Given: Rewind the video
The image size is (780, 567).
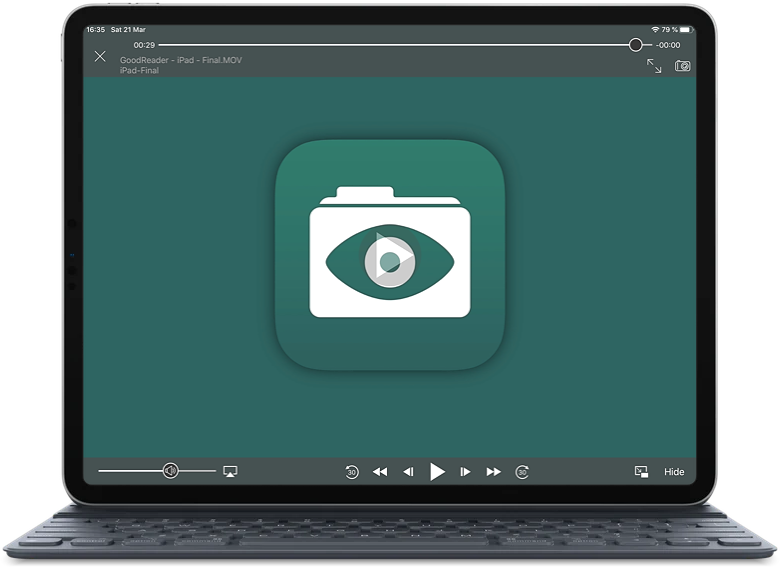Looking at the screenshot, I should click(380, 472).
